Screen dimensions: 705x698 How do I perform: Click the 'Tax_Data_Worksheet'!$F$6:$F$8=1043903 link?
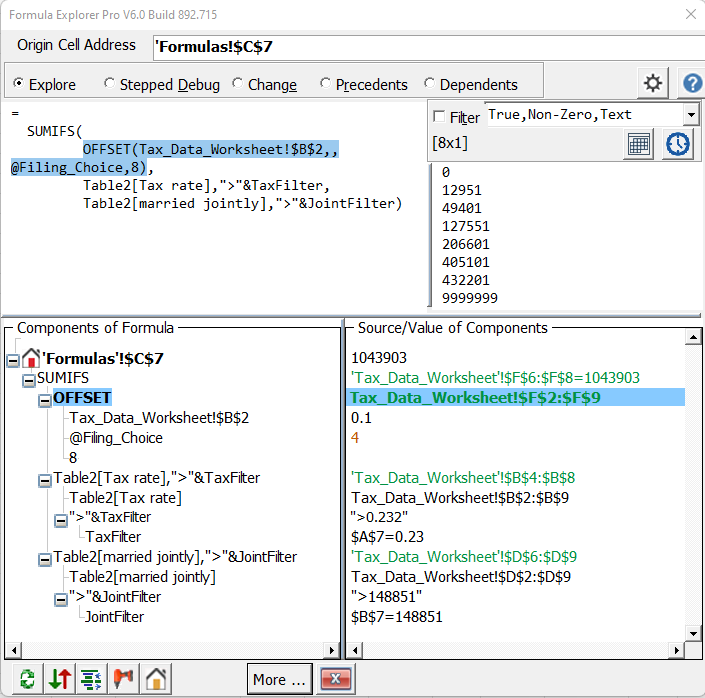coord(495,377)
